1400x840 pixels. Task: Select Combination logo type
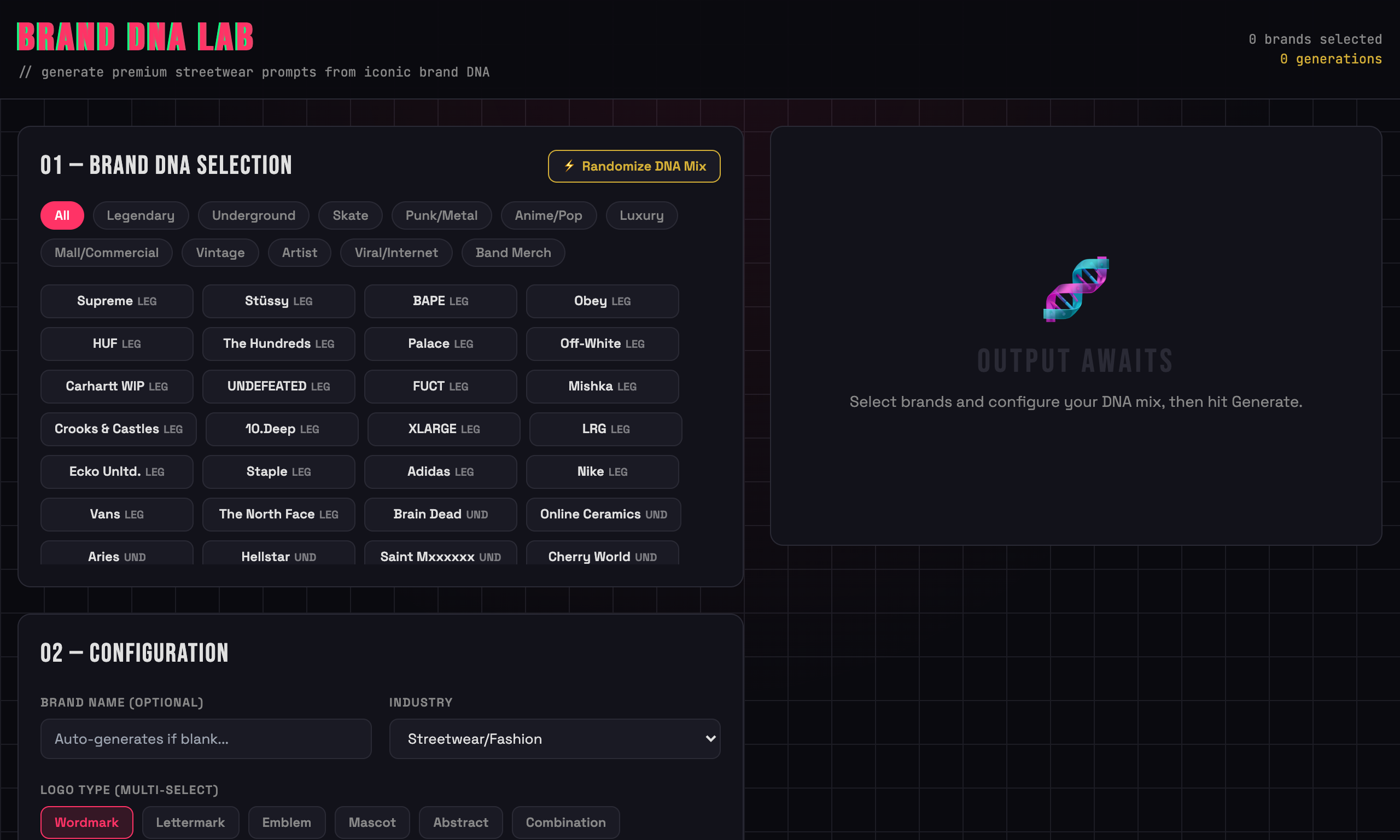point(566,822)
